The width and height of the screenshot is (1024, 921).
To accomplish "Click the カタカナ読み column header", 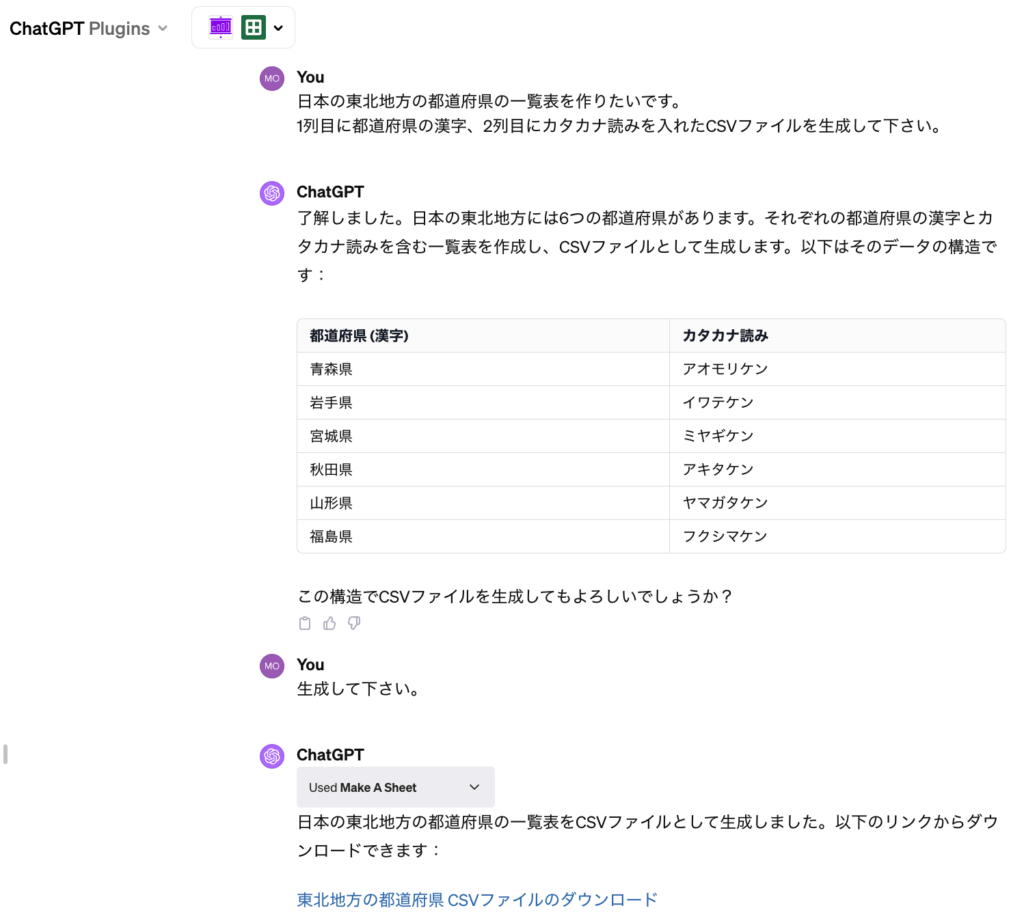I will pos(725,336).
